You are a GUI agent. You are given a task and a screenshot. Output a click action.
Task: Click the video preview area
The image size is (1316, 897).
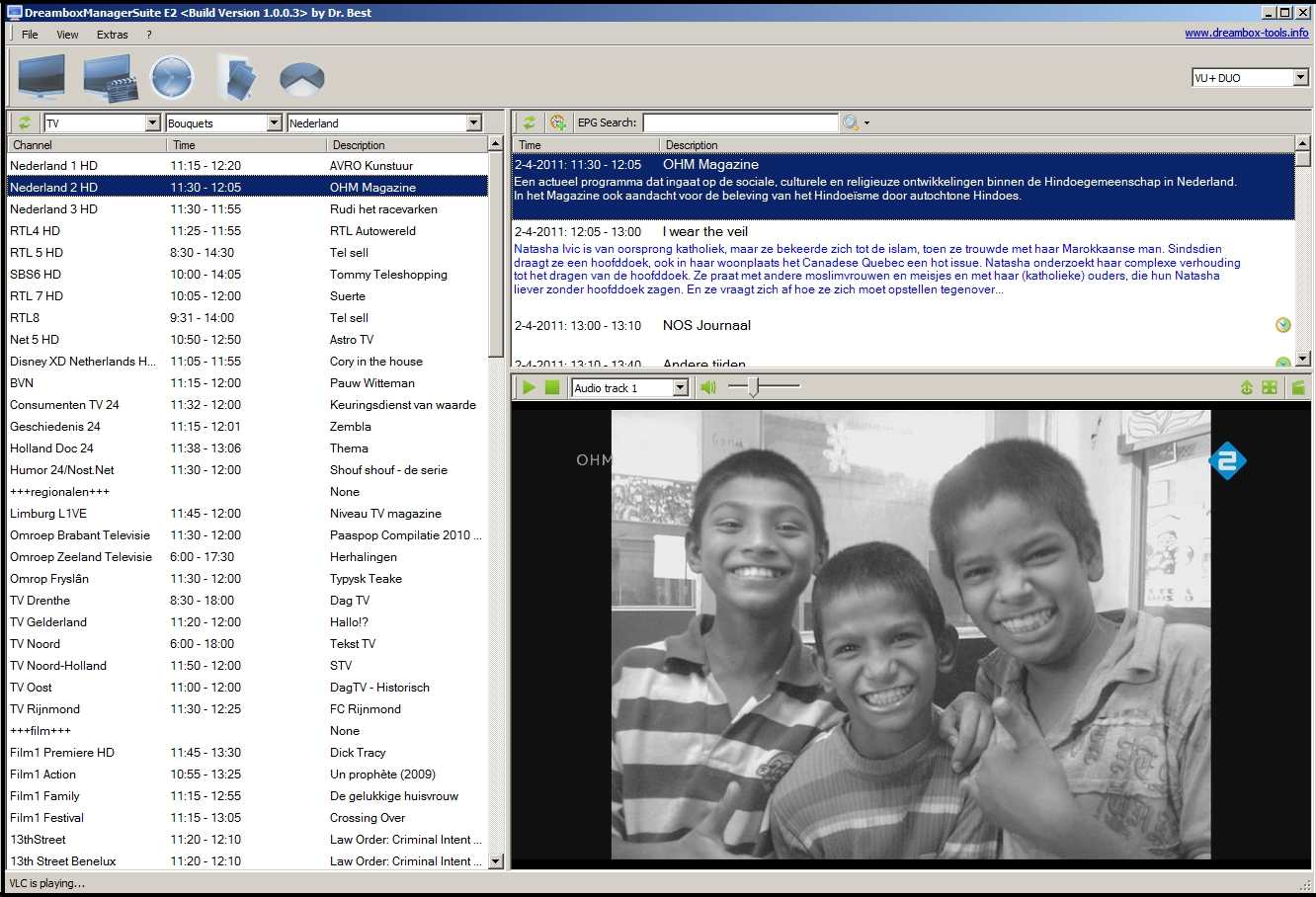(x=910, y=633)
